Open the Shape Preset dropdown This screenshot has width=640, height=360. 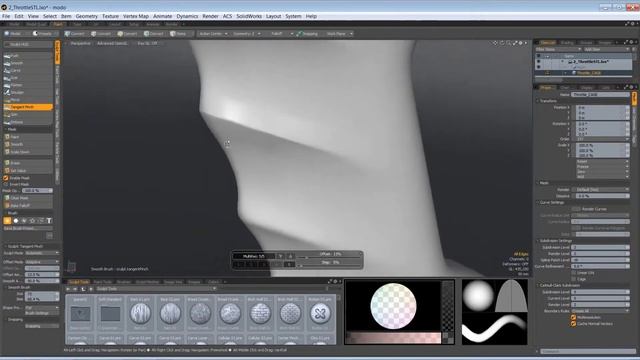pos(42,308)
